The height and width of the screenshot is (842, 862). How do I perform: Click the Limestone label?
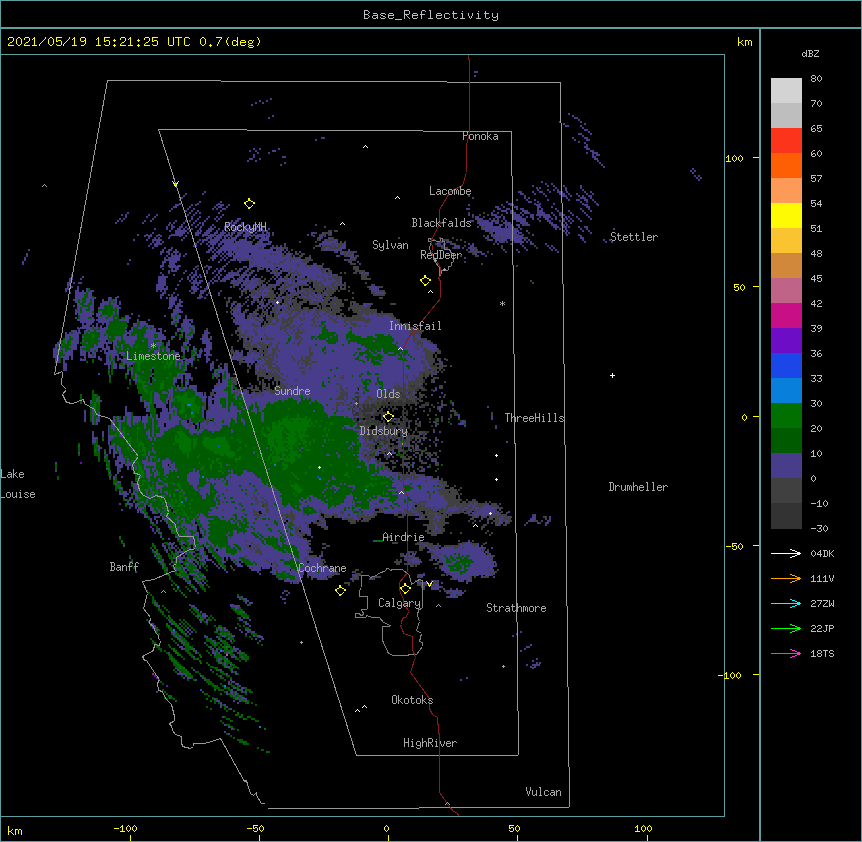click(153, 356)
